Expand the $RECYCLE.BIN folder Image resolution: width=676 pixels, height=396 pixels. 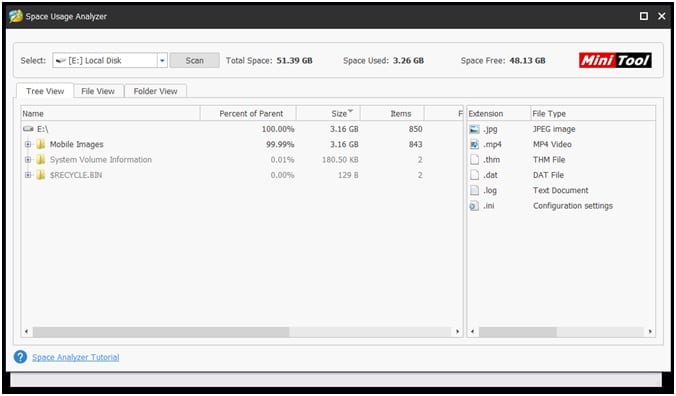coord(28,175)
